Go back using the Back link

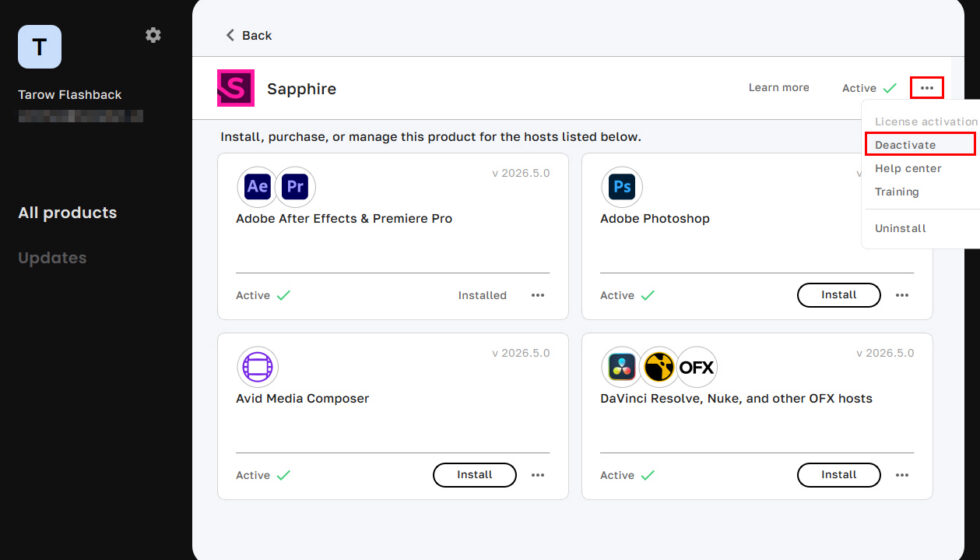[x=248, y=35]
